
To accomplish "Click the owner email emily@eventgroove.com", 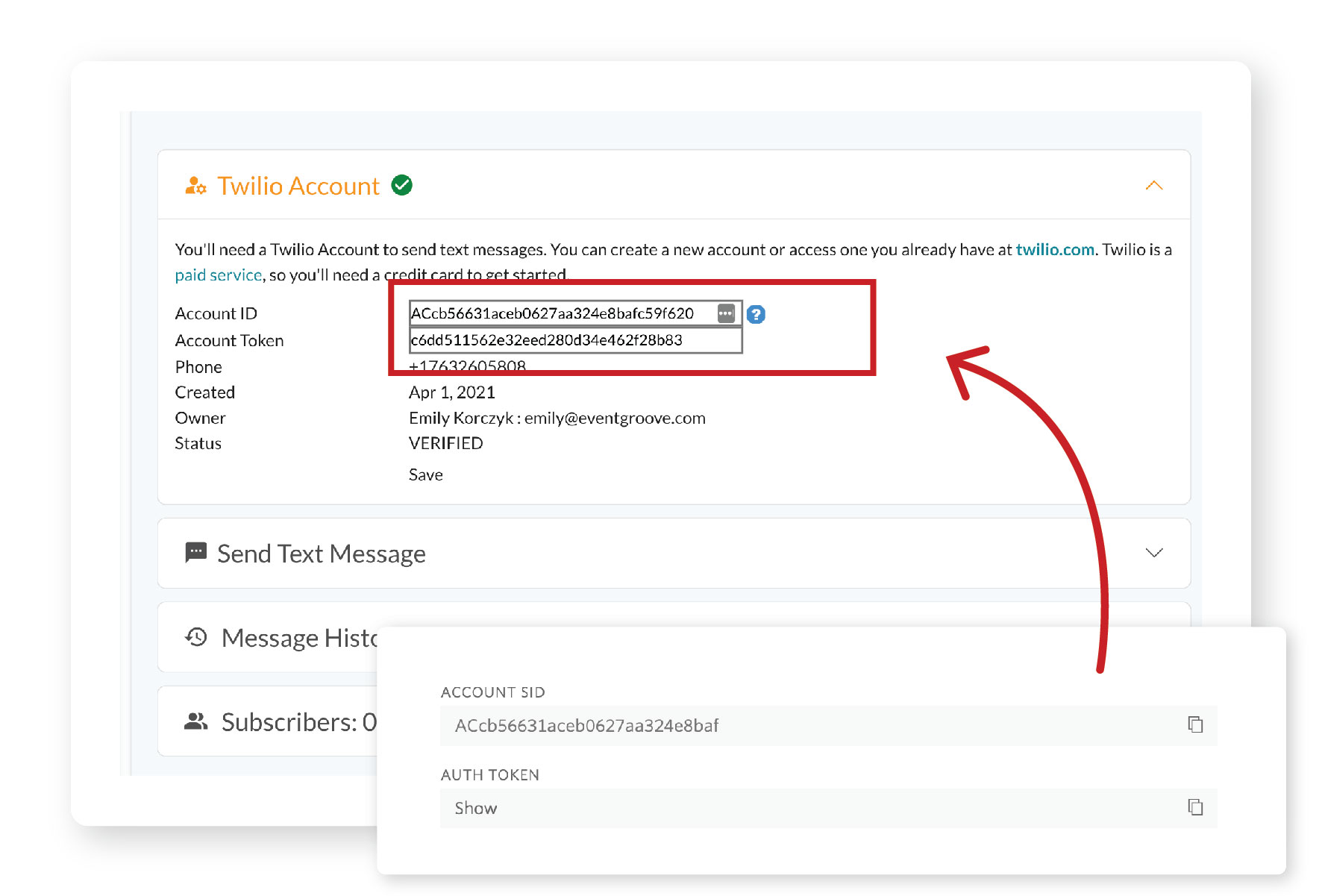I will (x=615, y=418).
